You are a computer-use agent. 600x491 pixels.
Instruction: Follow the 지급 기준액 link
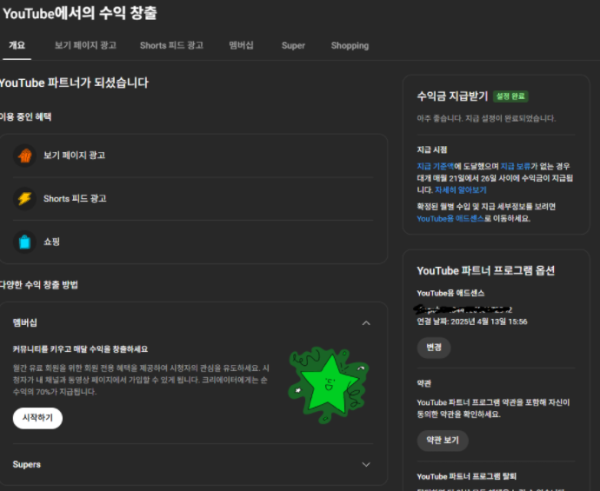pos(437,165)
